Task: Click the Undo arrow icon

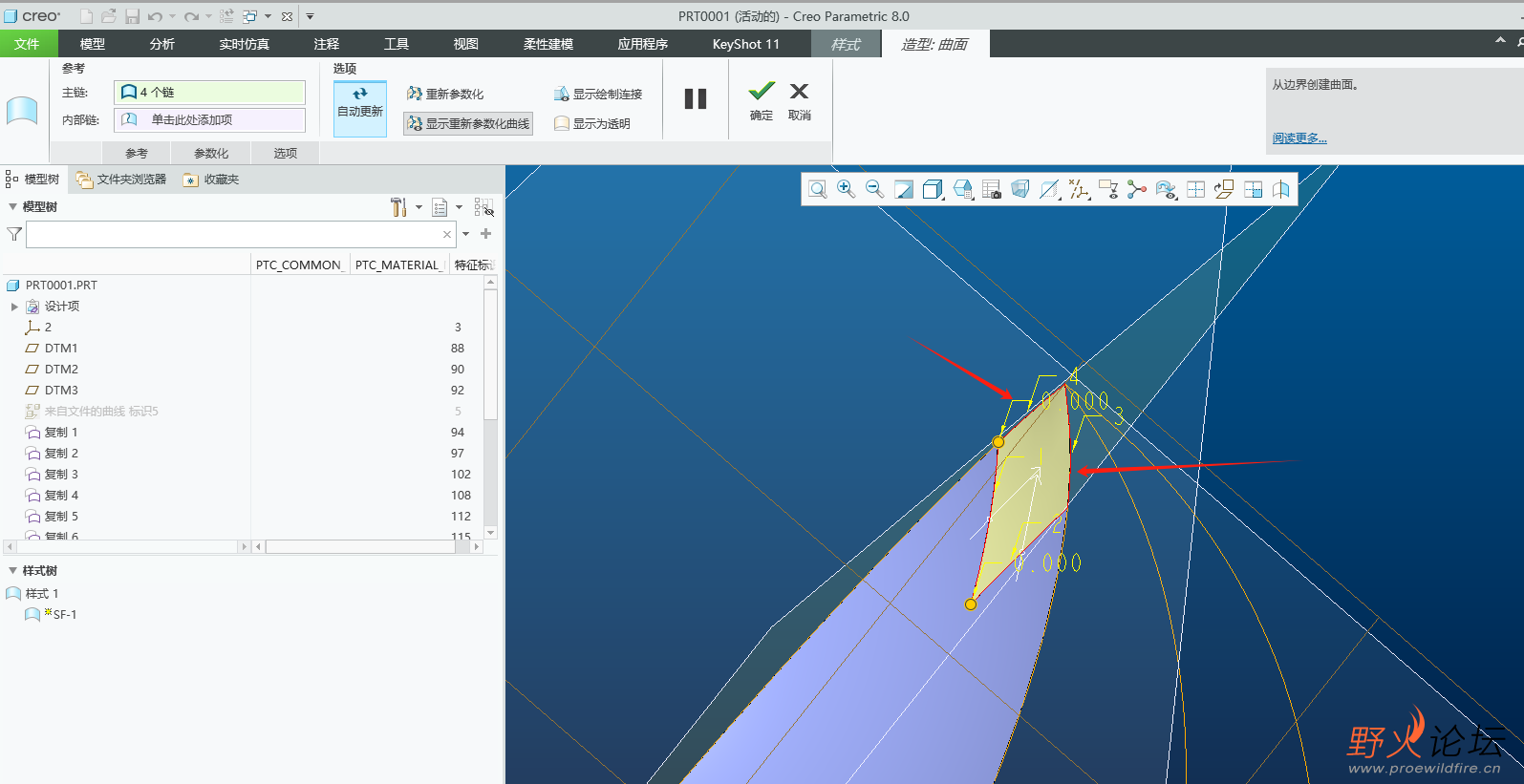Action: click(x=155, y=16)
